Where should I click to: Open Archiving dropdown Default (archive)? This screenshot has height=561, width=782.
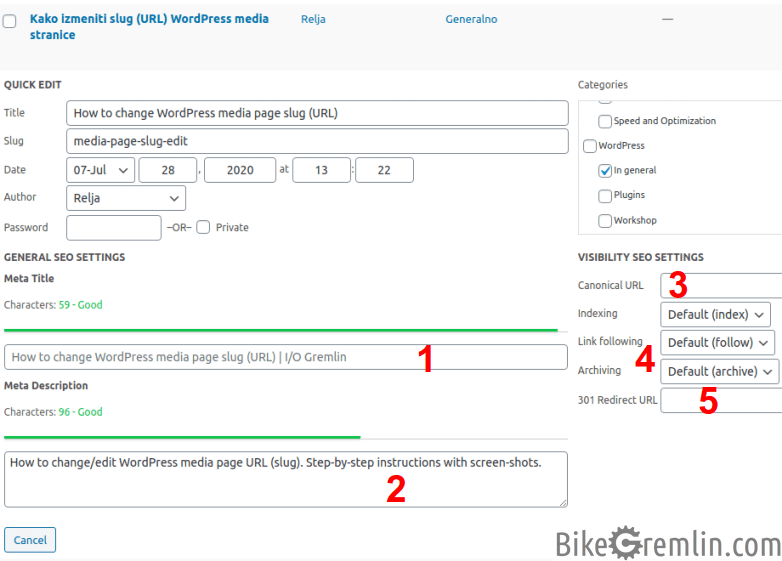(720, 372)
